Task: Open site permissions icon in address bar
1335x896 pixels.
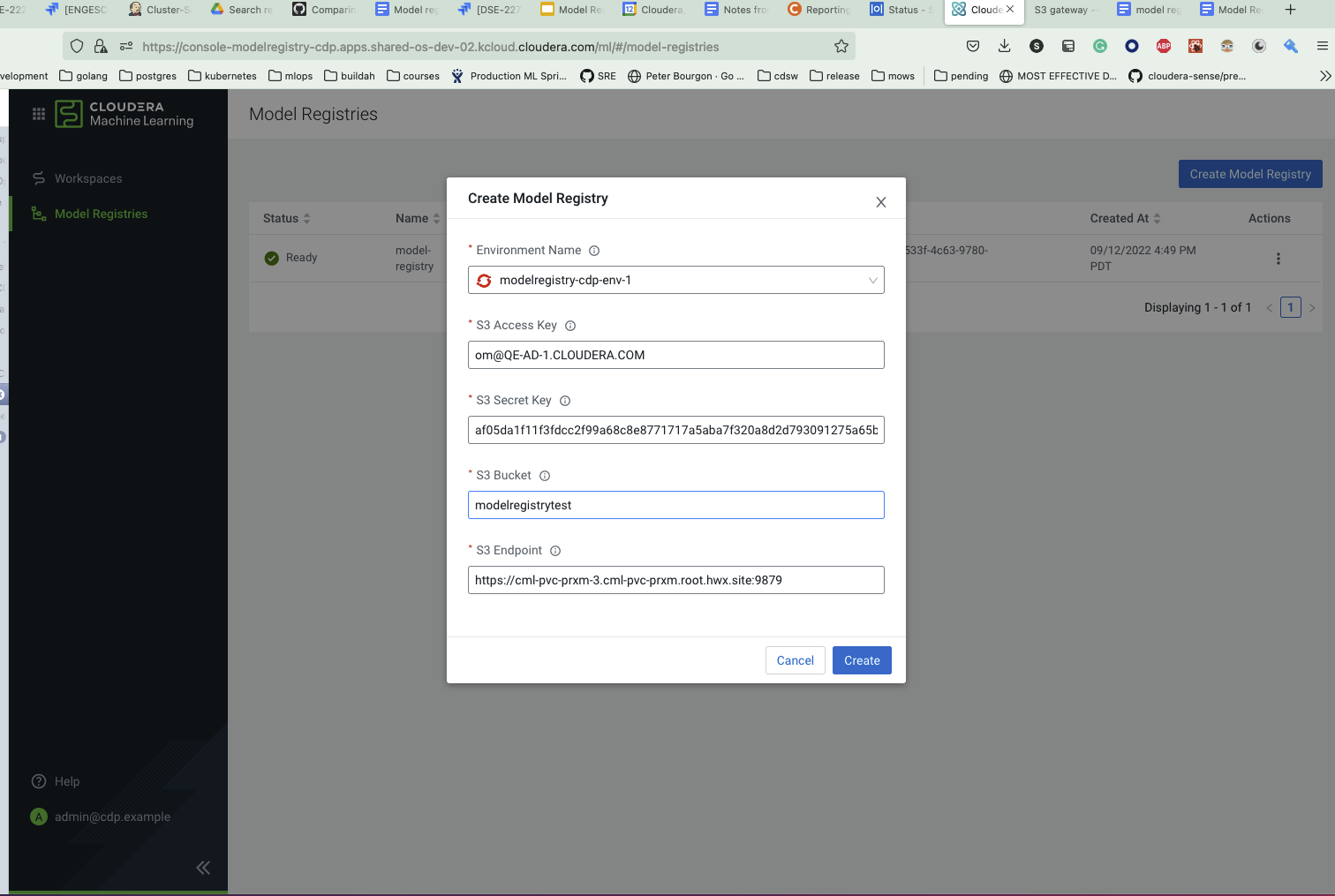Action: [x=126, y=47]
